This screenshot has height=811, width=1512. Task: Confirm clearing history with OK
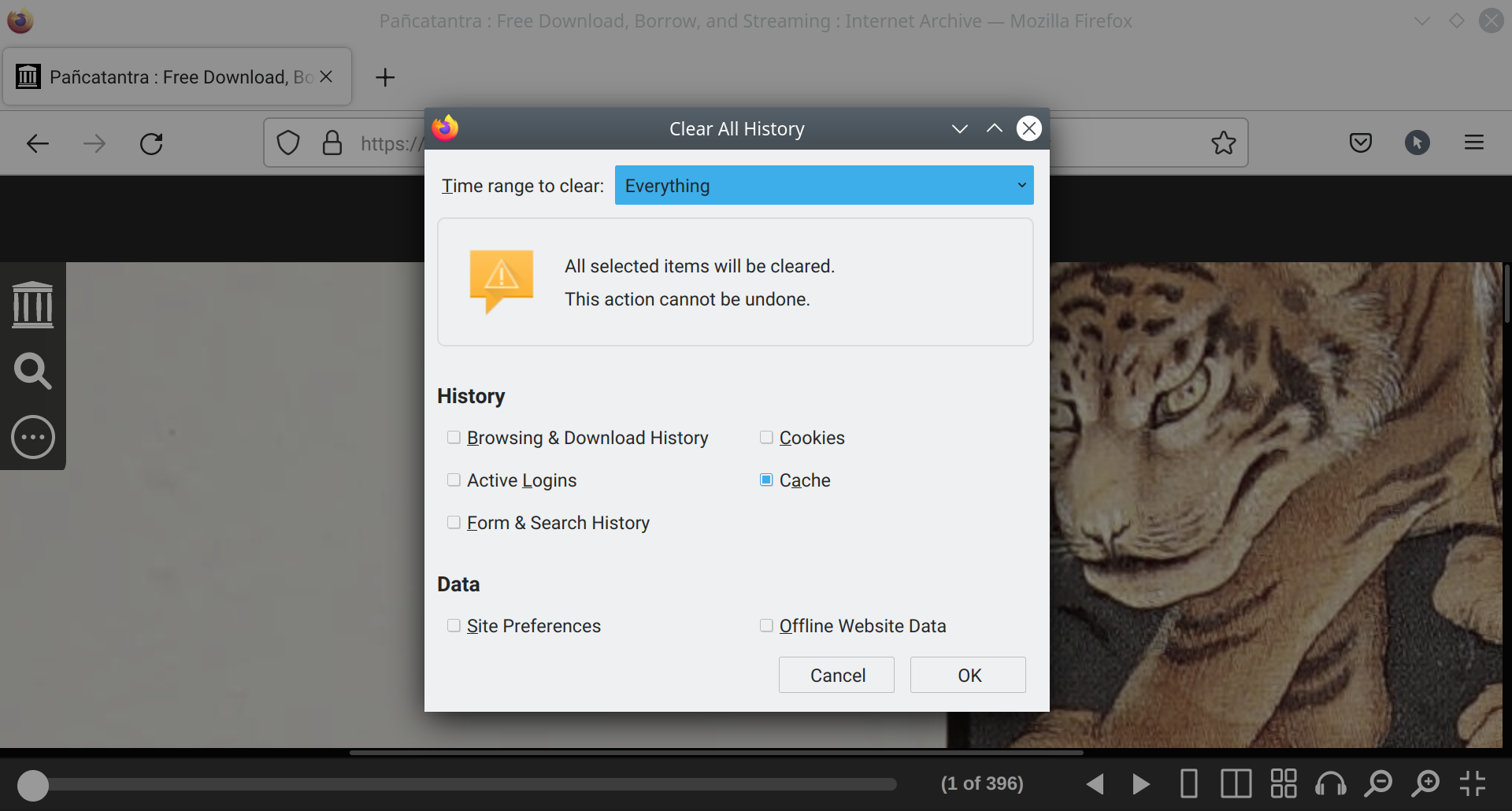click(x=968, y=676)
